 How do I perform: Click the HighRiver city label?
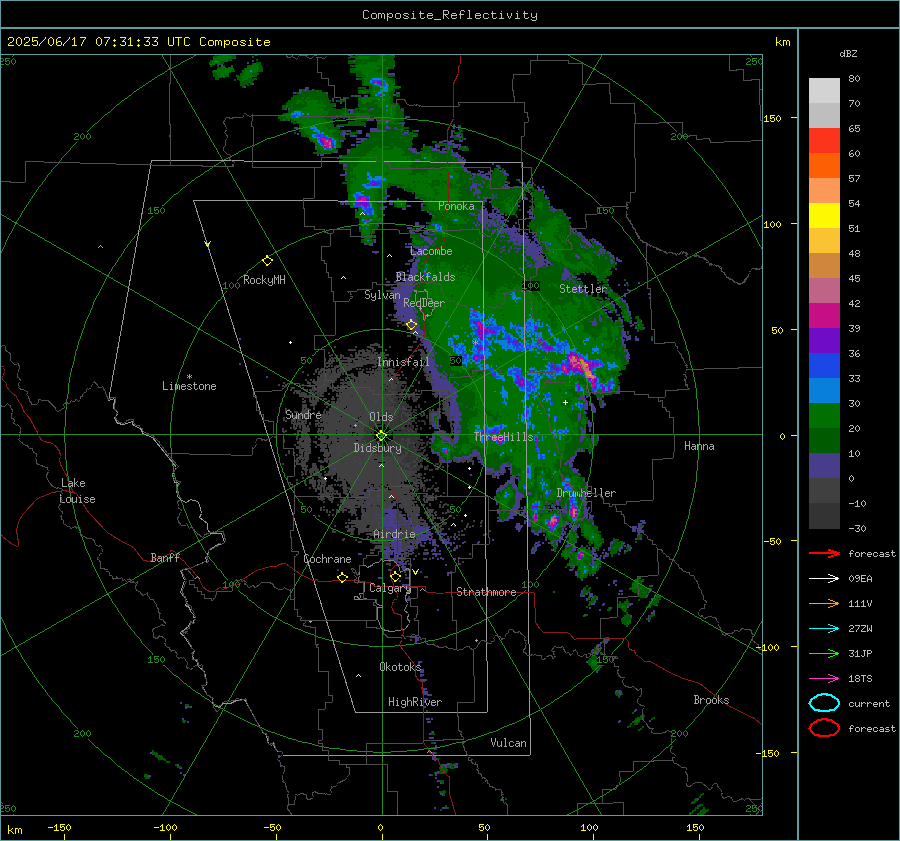[415, 702]
